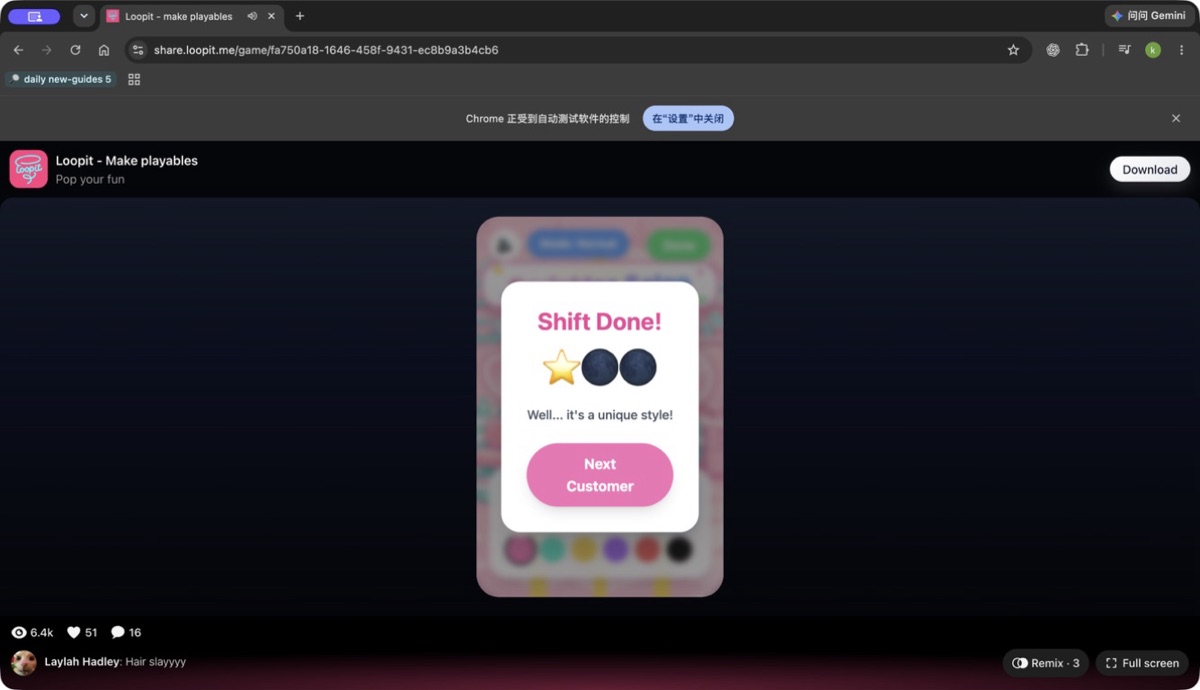
Task: Click the Chrome 正受到自动测试软件的控制 message
Action: 548,119
